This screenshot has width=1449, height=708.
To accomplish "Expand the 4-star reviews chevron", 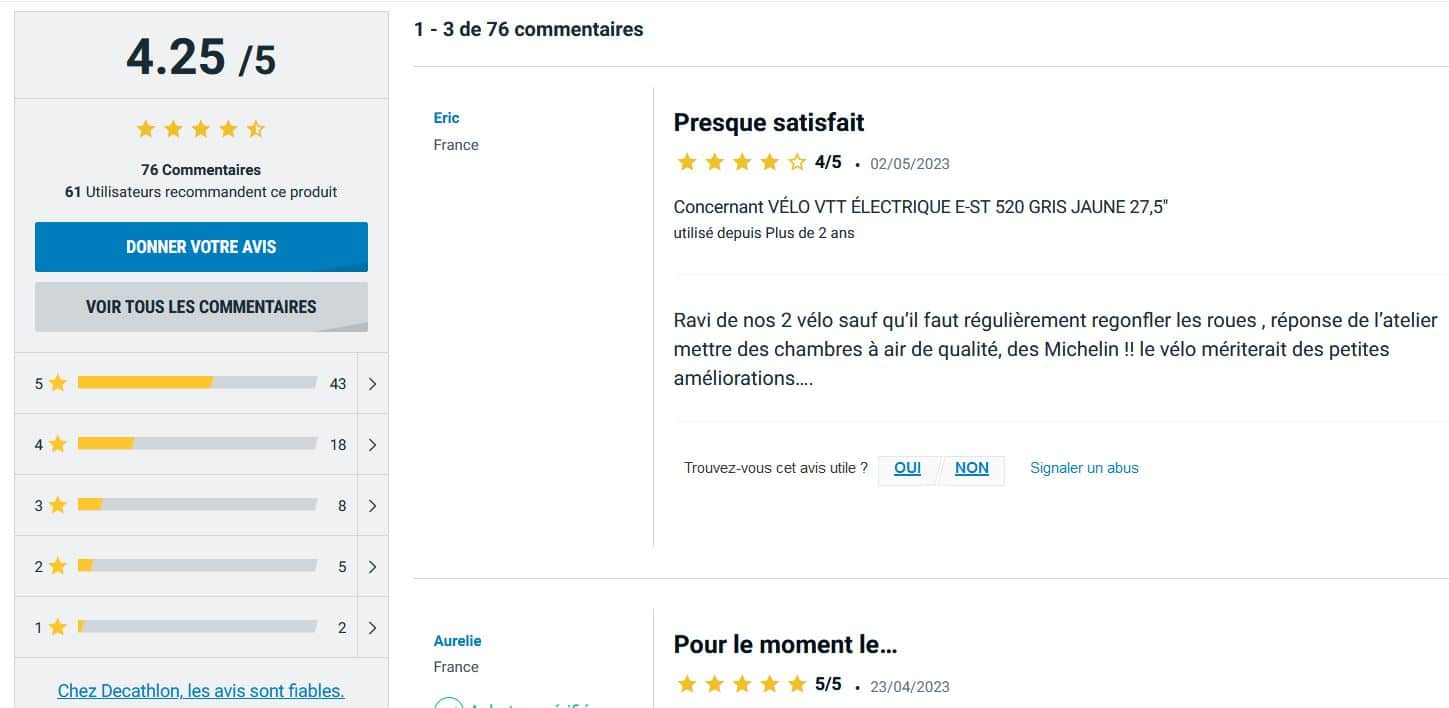I will 372,444.
